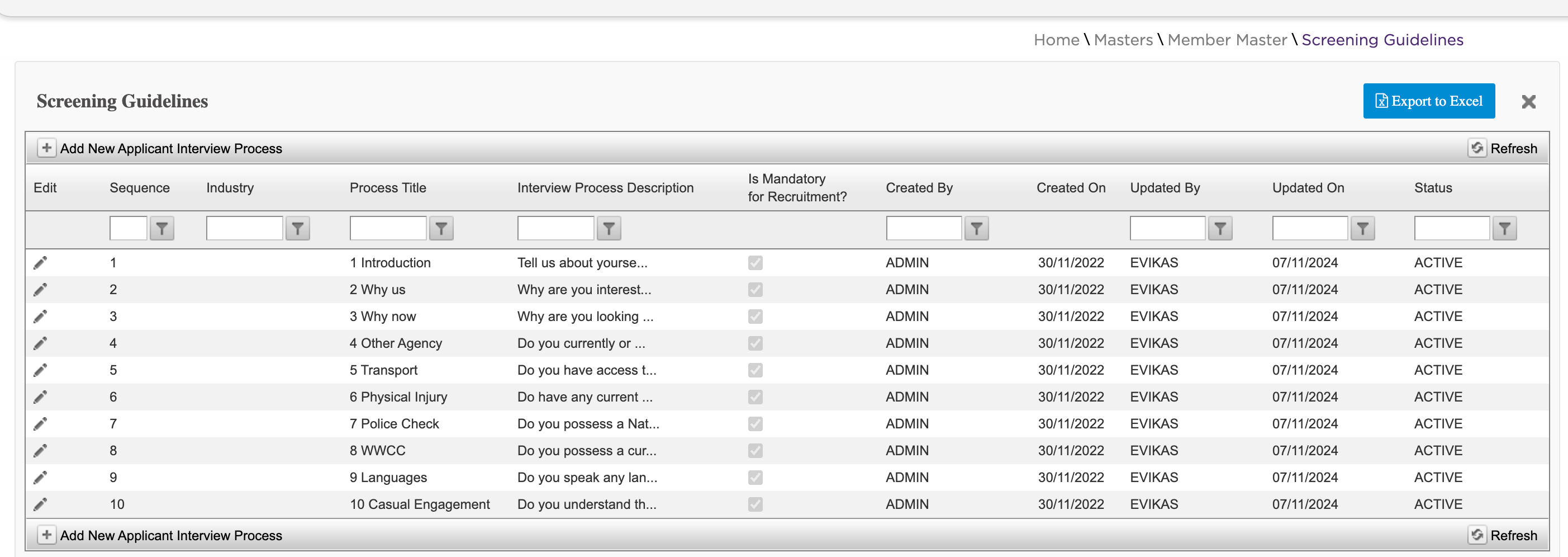Screen dimensions: 1568x557
Task: Toggle mandatory checkbox for 3 Why now
Action: [x=756, y=317]
